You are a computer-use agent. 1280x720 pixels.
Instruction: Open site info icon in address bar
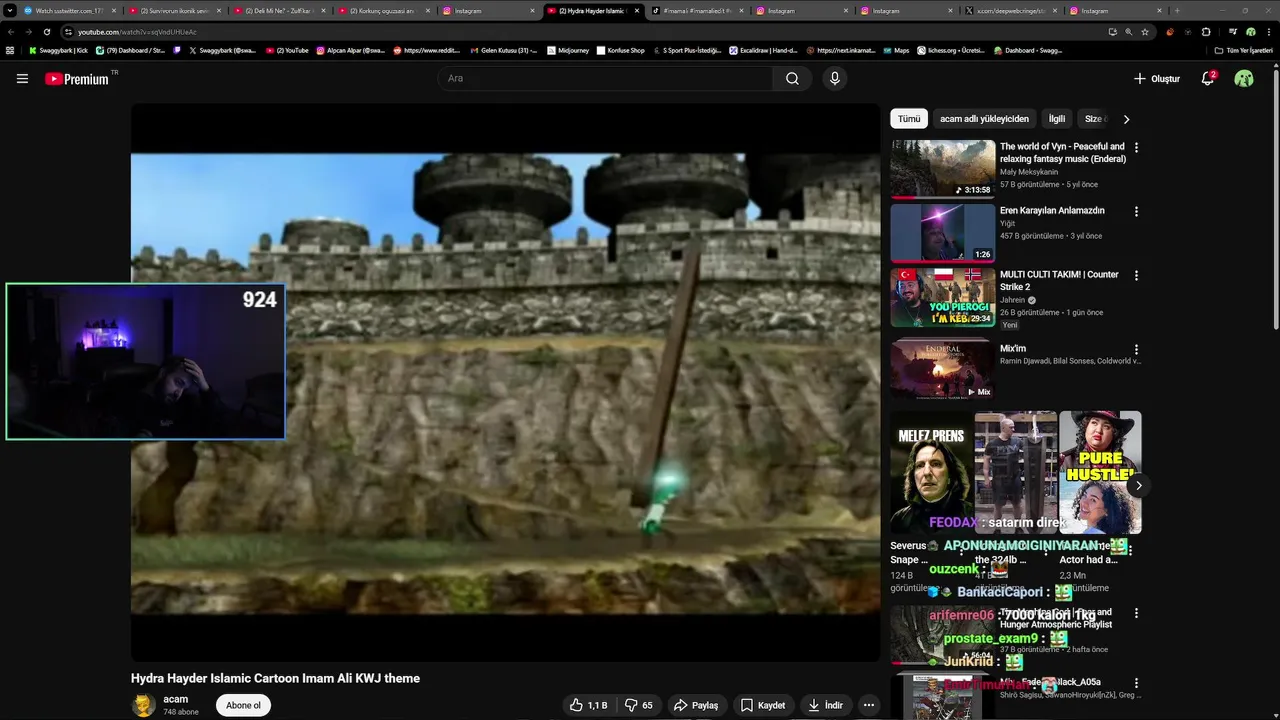coord(68,31)
